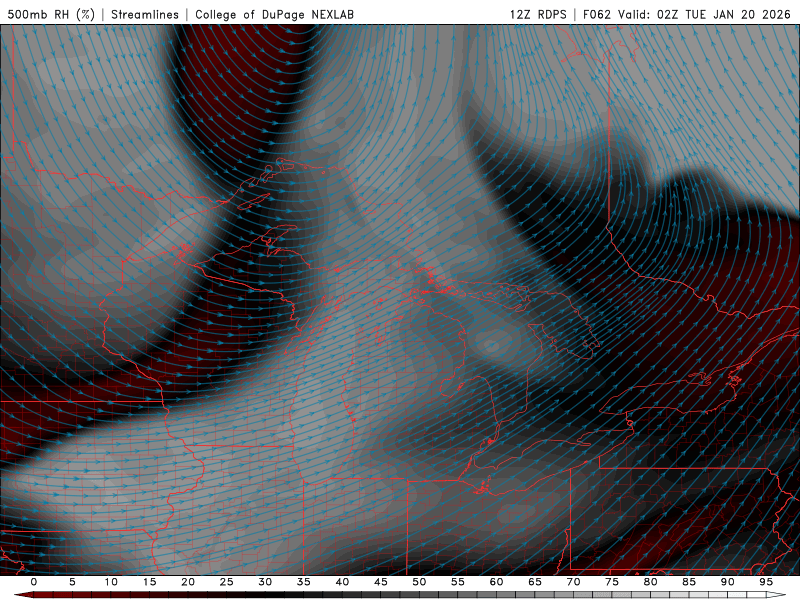800x600 pixels.
Task: Click the "500mb RH (%)" title text
Action: 51,14
